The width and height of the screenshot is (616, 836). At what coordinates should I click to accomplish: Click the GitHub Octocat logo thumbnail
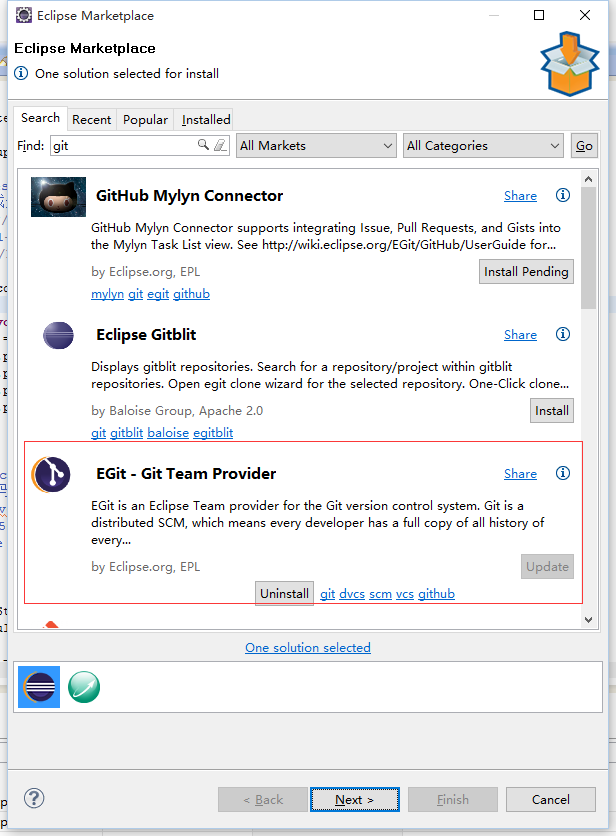click(x=58, y=197)
